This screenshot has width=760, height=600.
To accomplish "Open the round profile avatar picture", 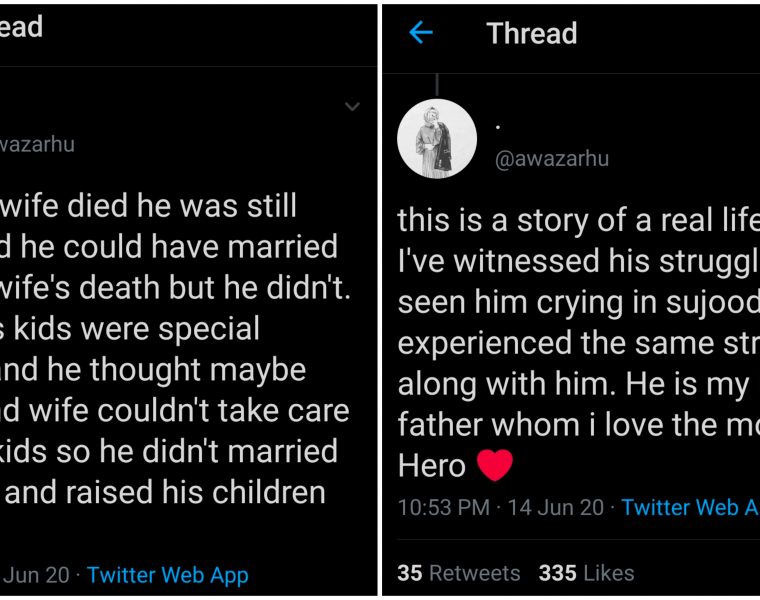I will point(437,139).
